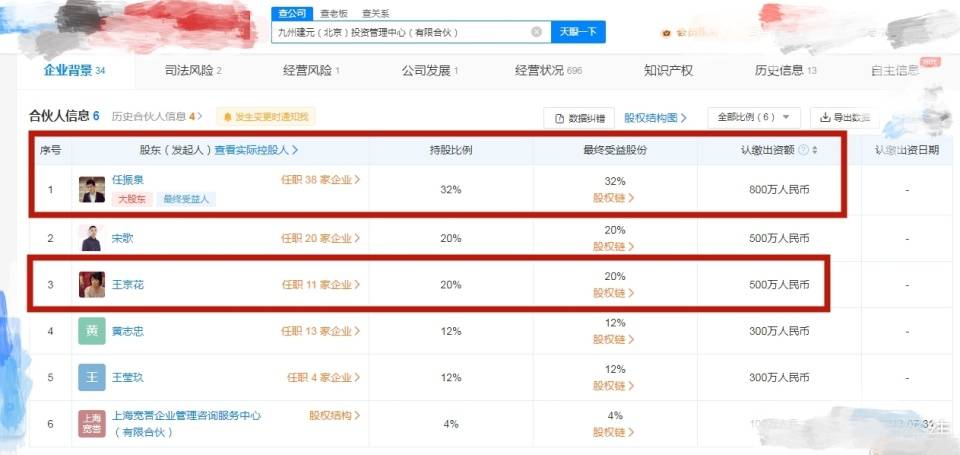This screenshot has width=960, height=455.
Task: Switch to the 司法风险 tab
Action: [192, 71]
